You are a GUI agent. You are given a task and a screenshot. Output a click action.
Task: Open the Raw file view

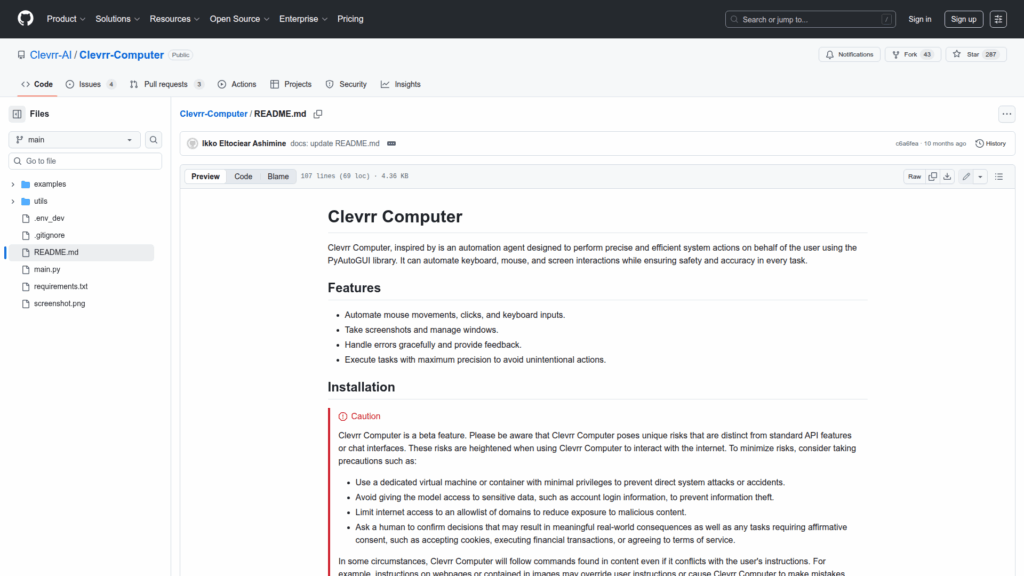(914, 176)
